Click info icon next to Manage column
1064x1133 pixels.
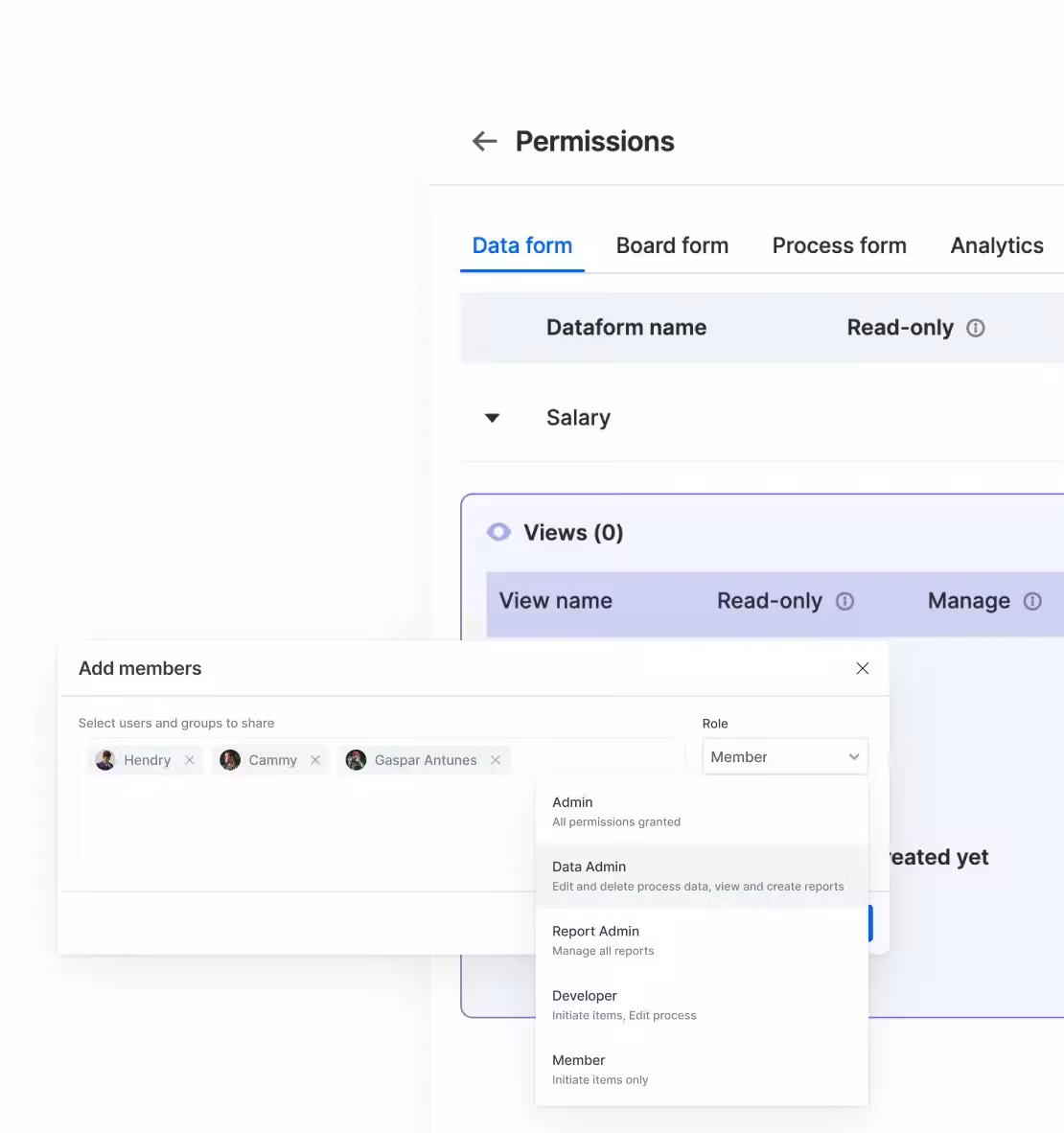click(1032, 601)
